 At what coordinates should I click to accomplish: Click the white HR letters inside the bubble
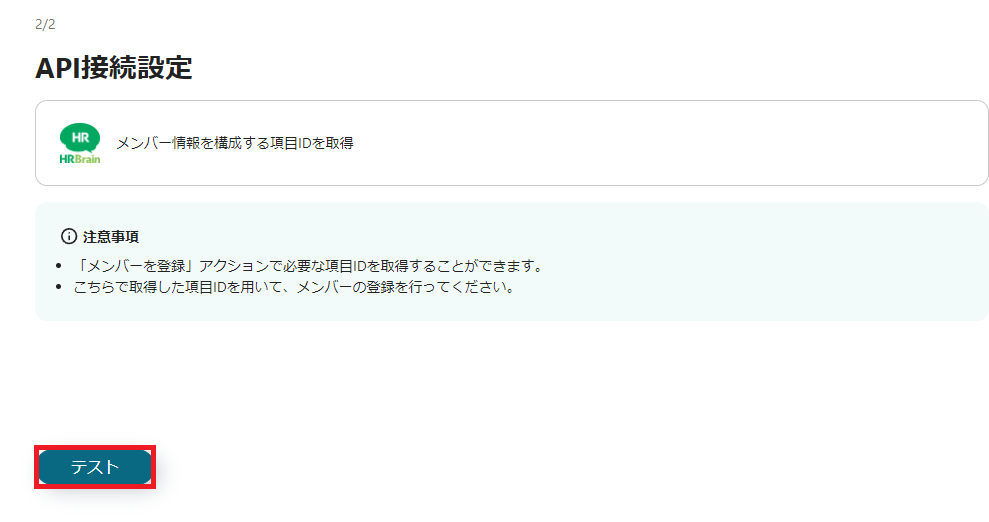(x=80, y=137)
